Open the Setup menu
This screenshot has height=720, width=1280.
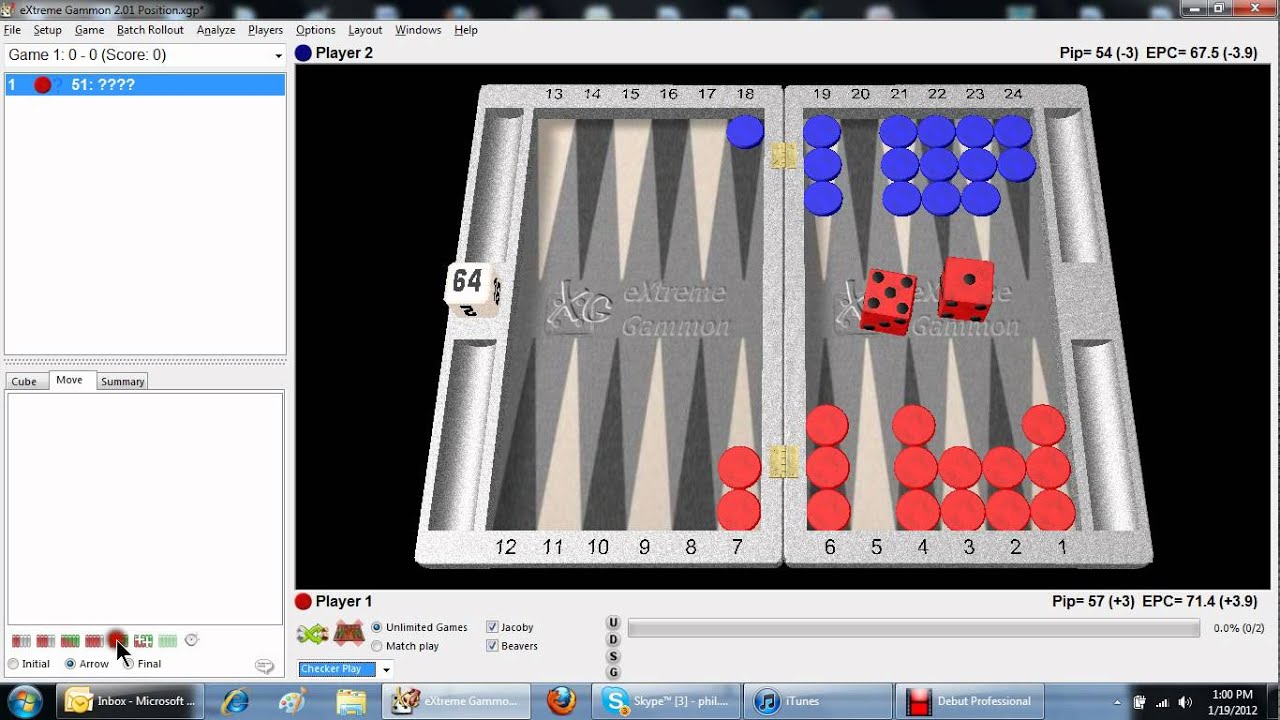coord(47,30)
